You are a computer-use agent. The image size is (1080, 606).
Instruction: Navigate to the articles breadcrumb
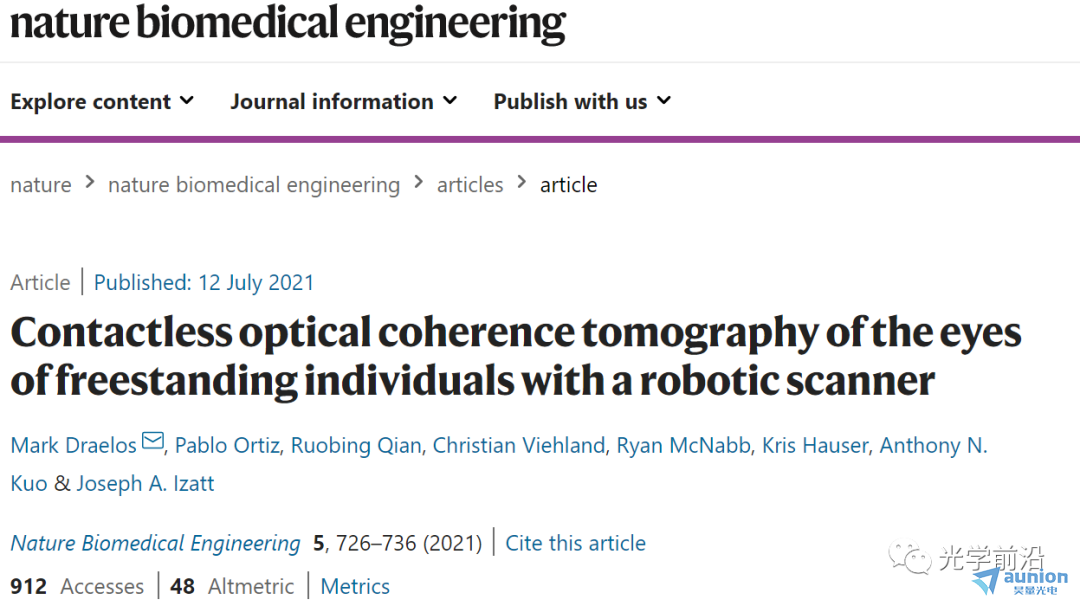click(470, 185)
